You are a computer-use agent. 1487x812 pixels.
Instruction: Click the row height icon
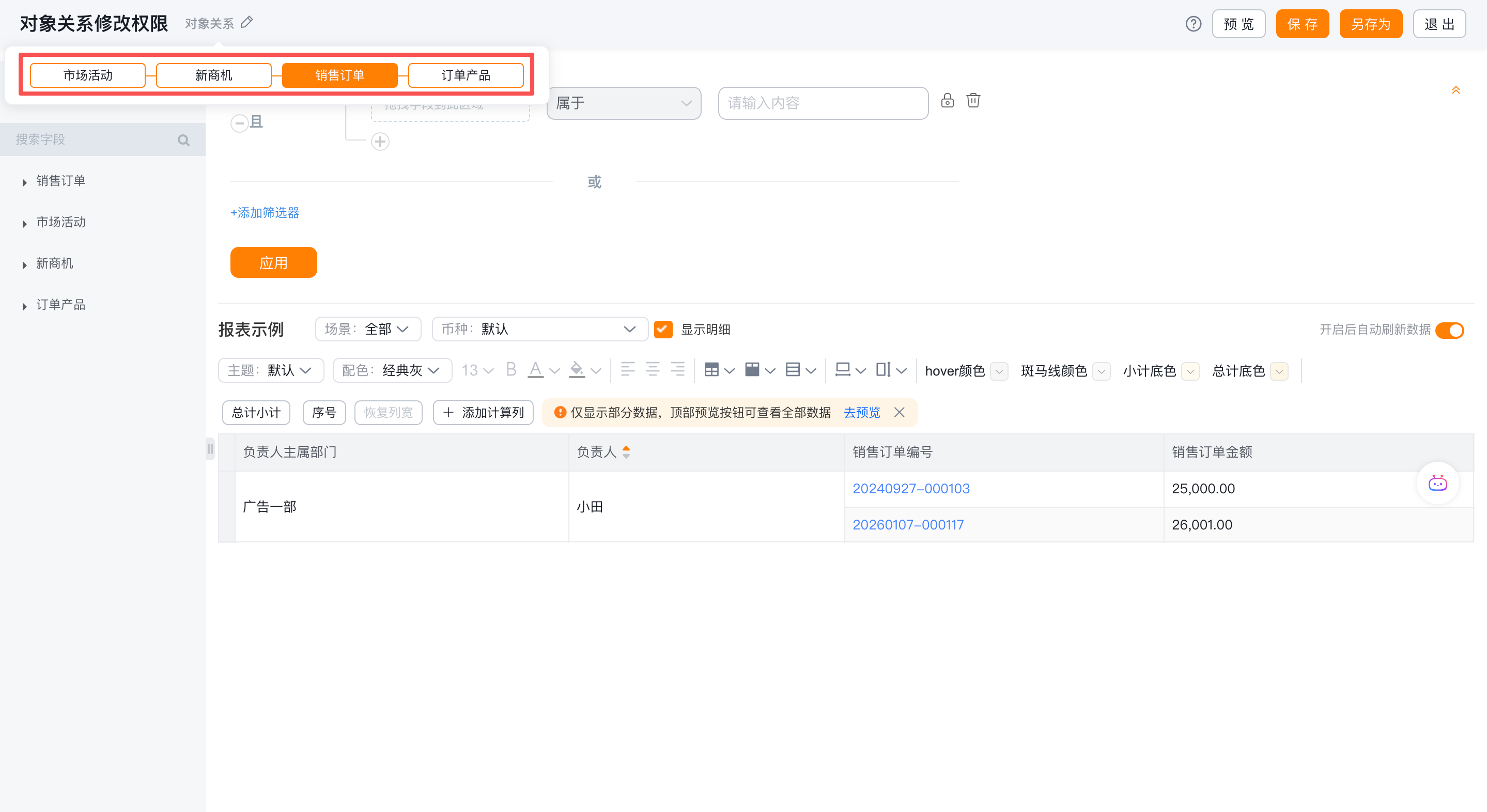tap(884, 370)
